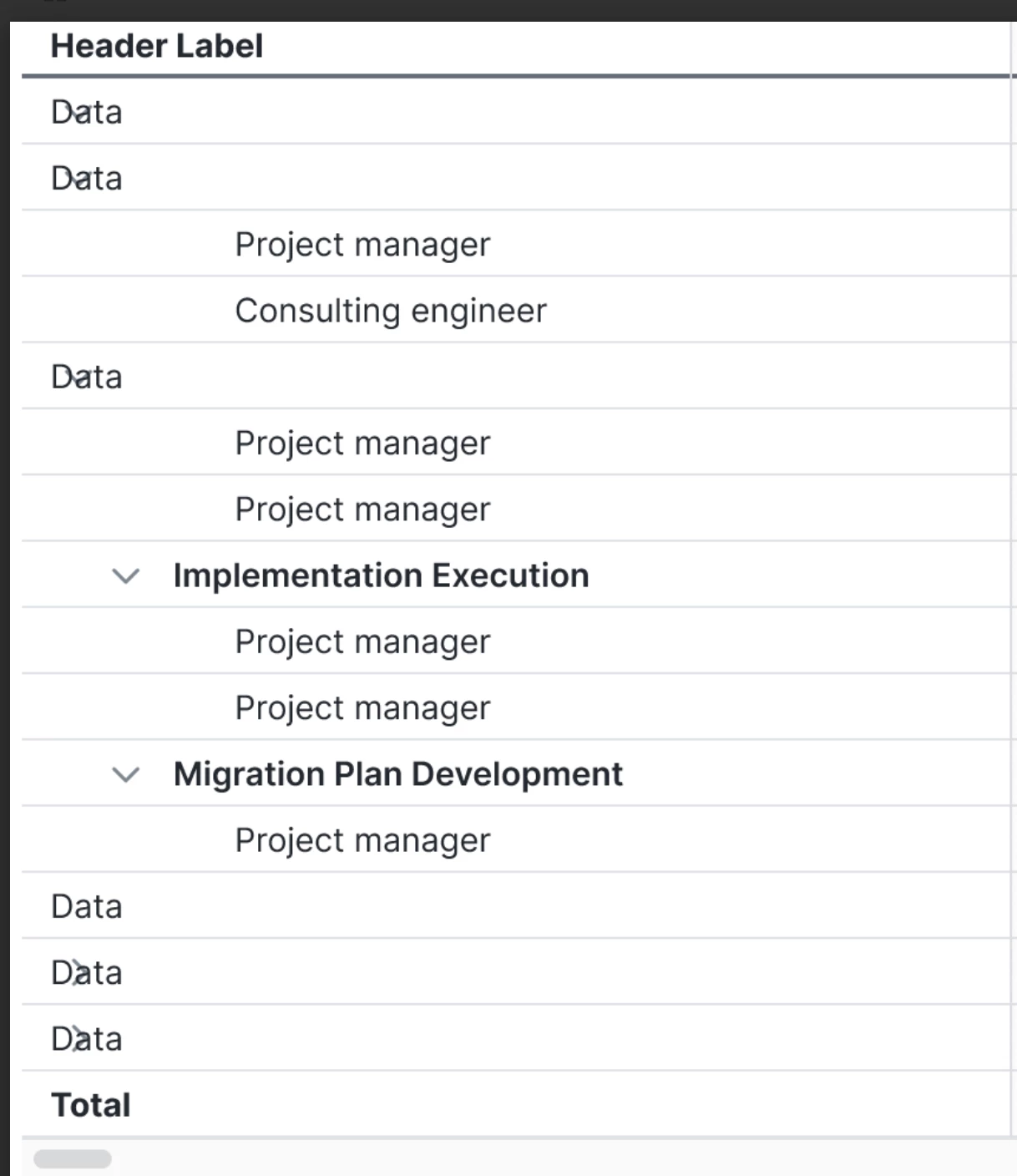Collapse the Implementation Execution chevron
Viewport: 1017px width, 1176px height.
pyautogui.click(x=125, y=576)
